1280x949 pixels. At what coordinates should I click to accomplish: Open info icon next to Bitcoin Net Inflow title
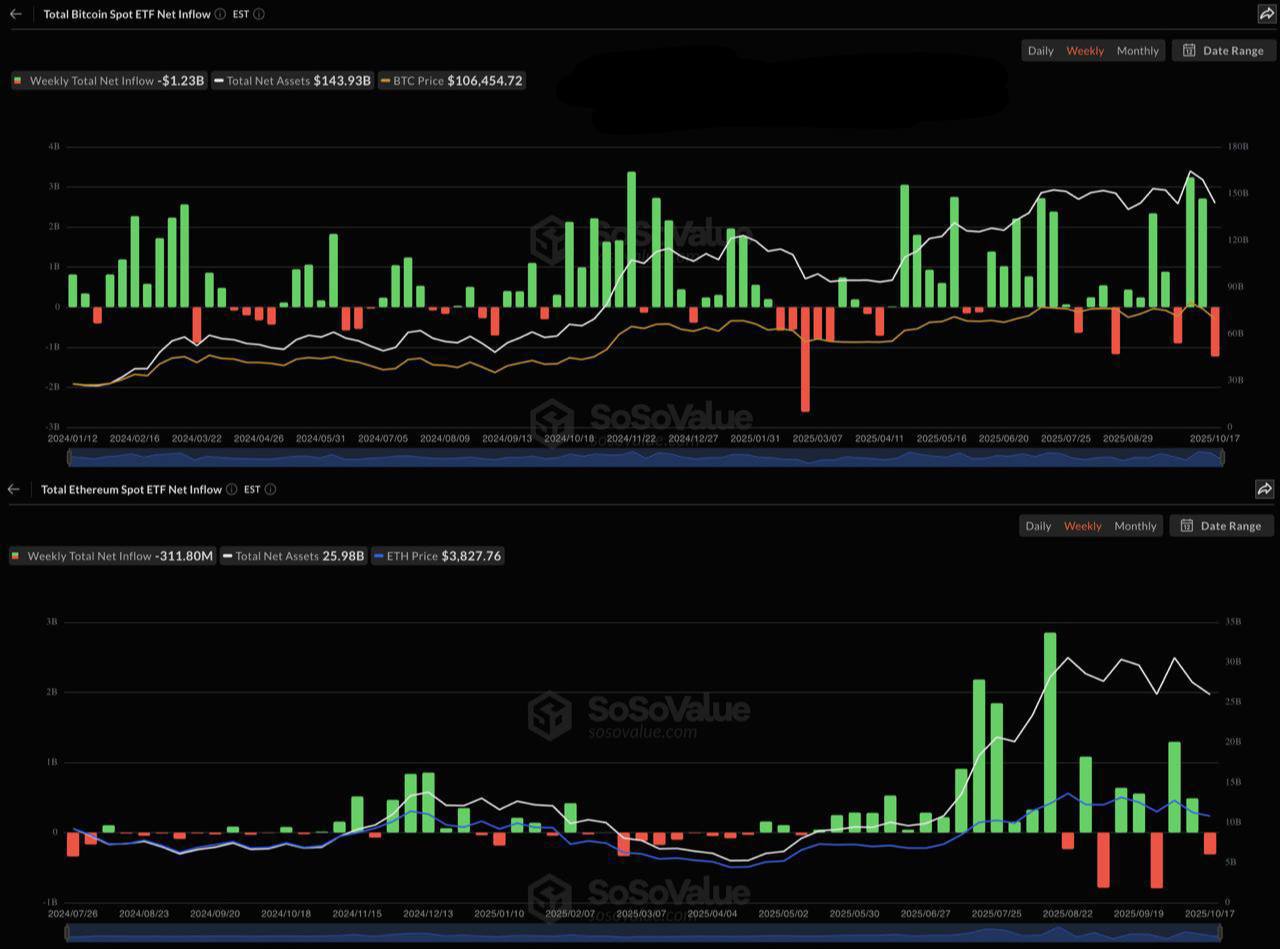(220, 14)
